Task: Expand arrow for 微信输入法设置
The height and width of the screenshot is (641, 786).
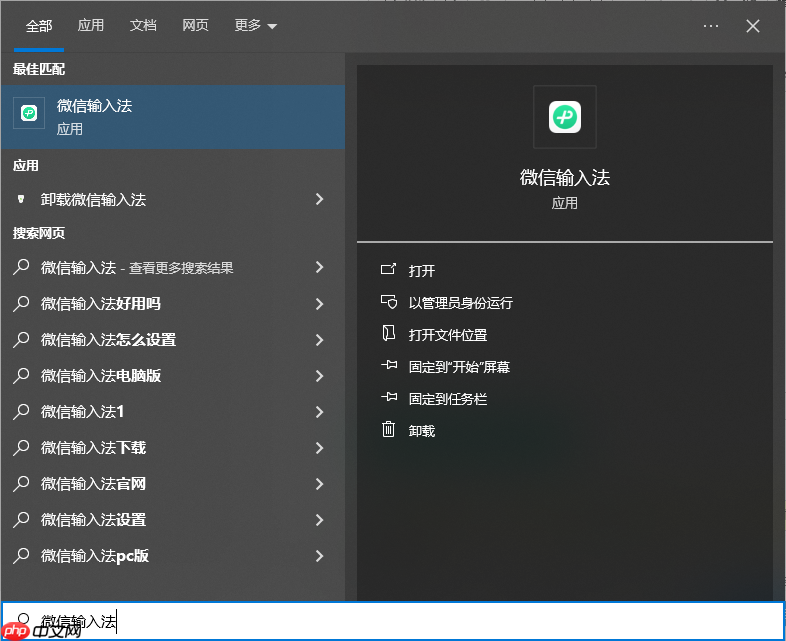Action: (x=320, y=520)
